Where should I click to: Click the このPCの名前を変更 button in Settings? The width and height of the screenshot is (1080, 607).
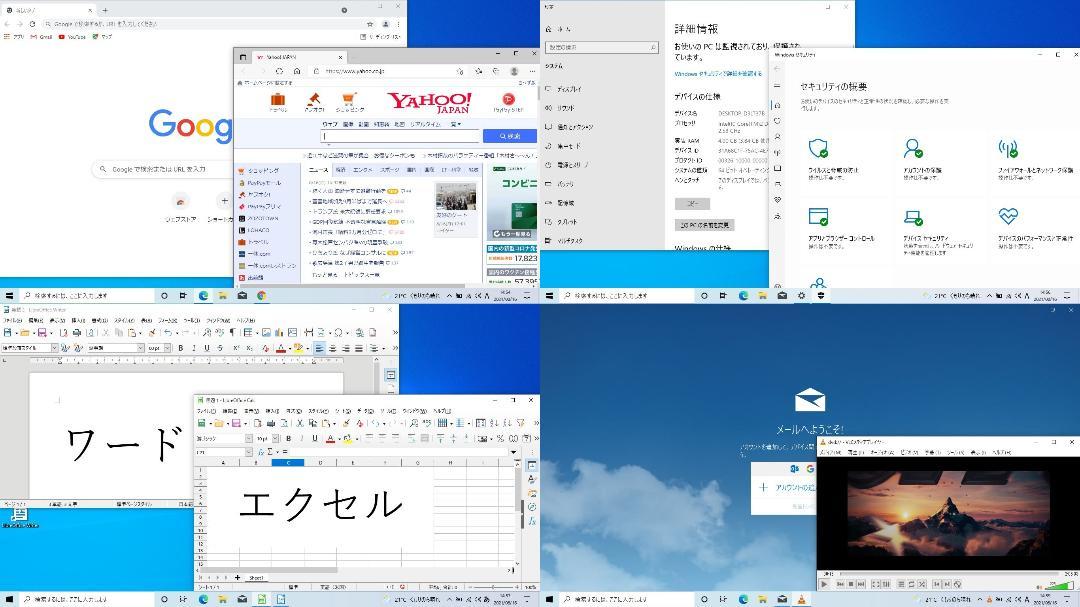click(x=705, y=225)
